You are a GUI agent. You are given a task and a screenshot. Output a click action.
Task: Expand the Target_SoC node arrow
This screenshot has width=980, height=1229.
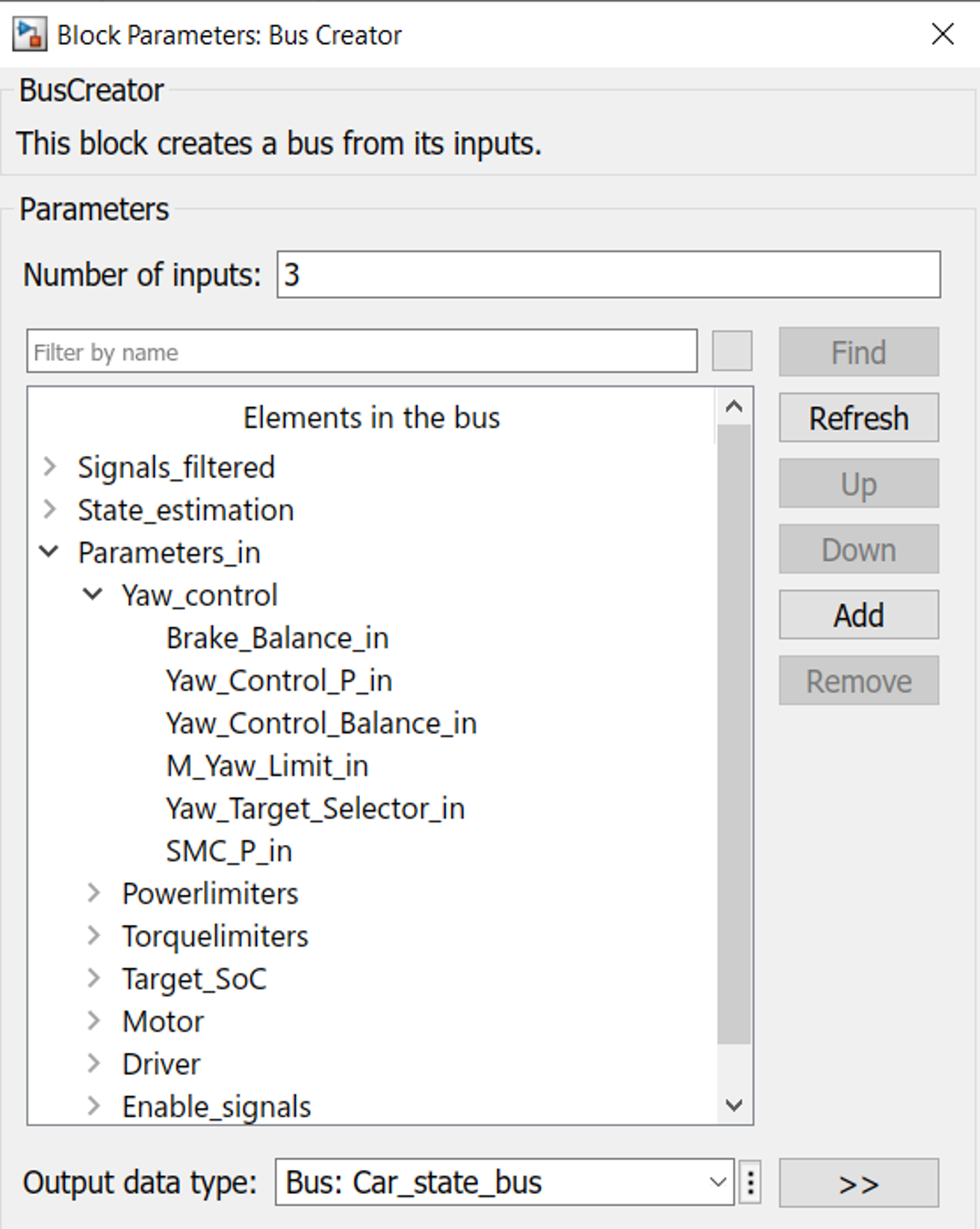click(94, 978)
